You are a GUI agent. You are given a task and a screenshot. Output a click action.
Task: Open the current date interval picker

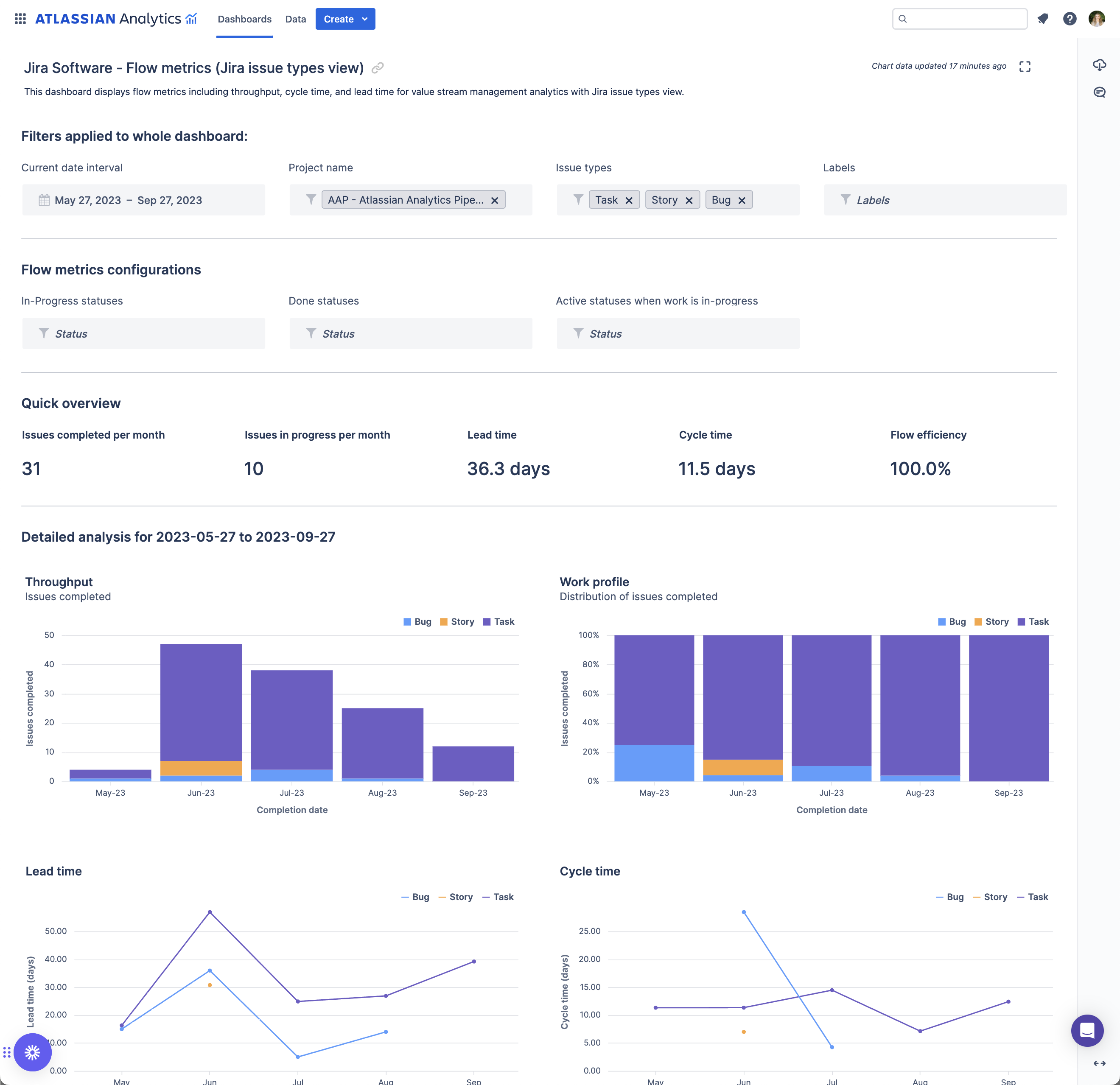pyautogui.click(x=143, y=200)
